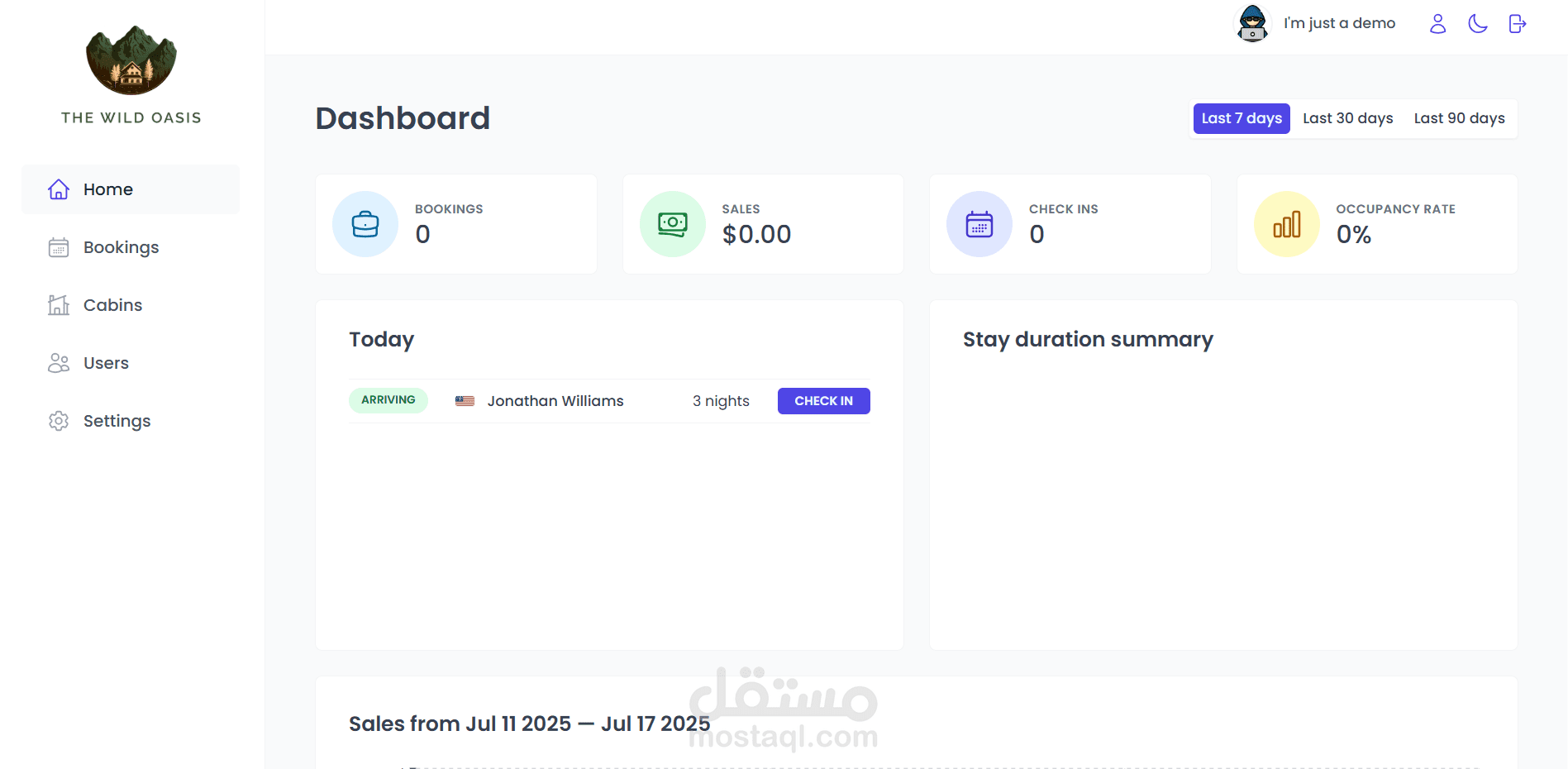Click the demo user avatar image
This screenshot has width=1568, height=769.
[x=1252, y=23]
